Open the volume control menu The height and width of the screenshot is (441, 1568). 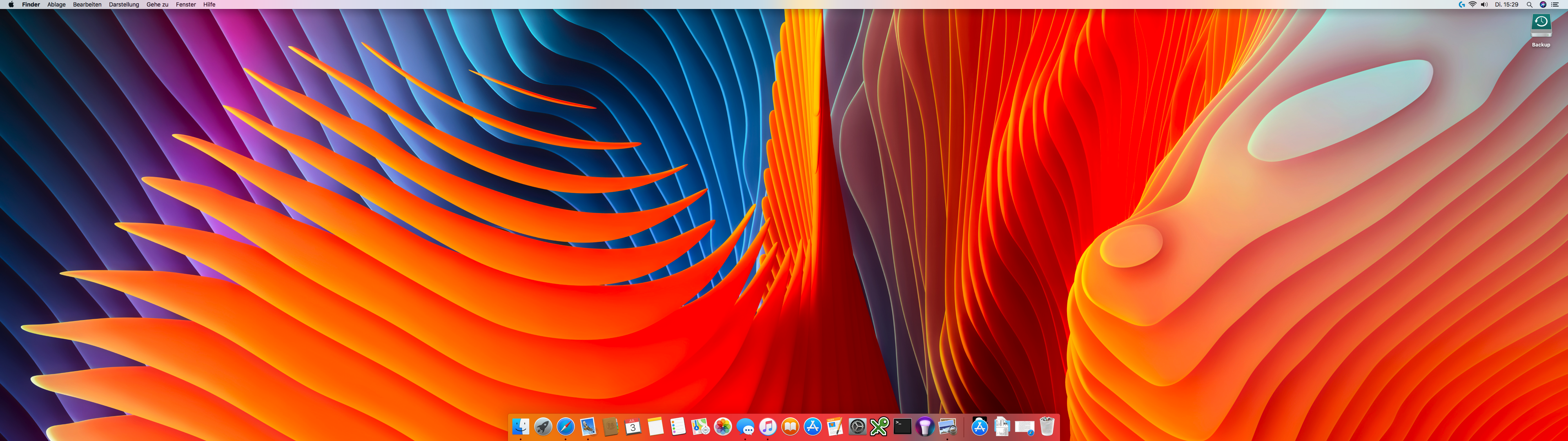click(1484, 4)
